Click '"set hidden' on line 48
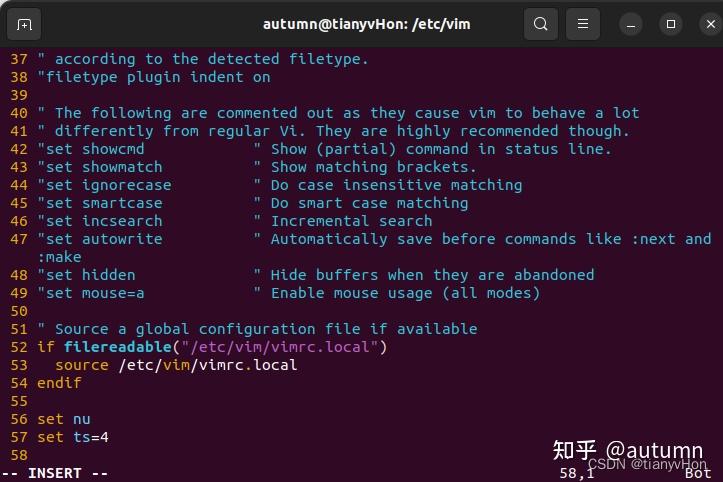Viewport: 723px width, 482px height. (87, 275)
